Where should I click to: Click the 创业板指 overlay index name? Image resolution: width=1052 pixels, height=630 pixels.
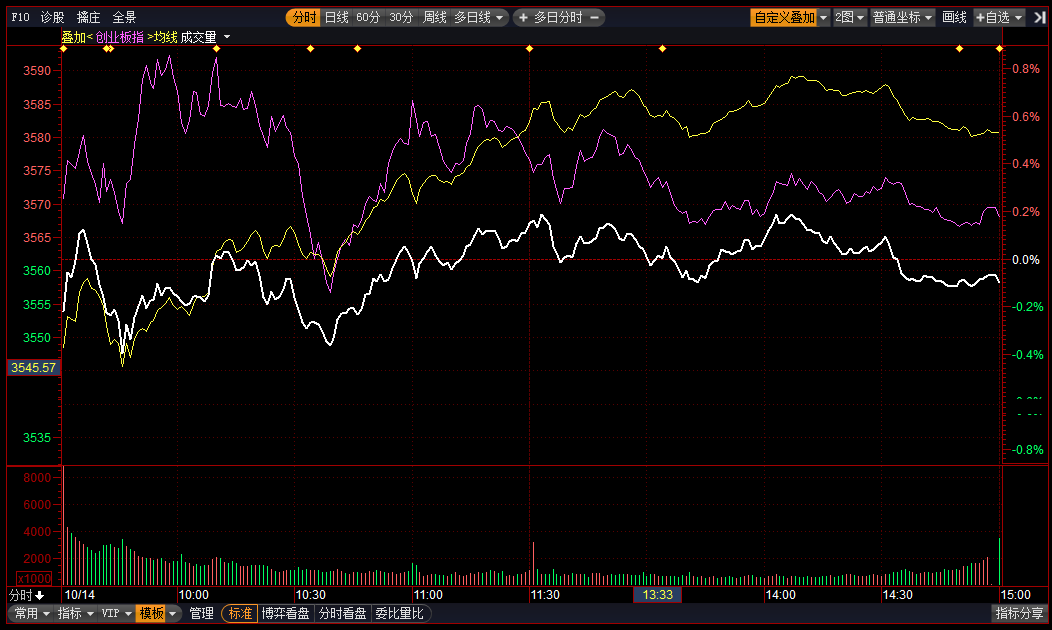click(x=119, y=38)
